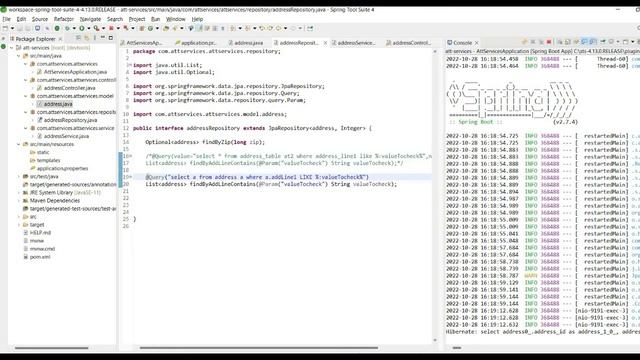Open dropdown arrow beside Run icon

(x=89, y=28)
